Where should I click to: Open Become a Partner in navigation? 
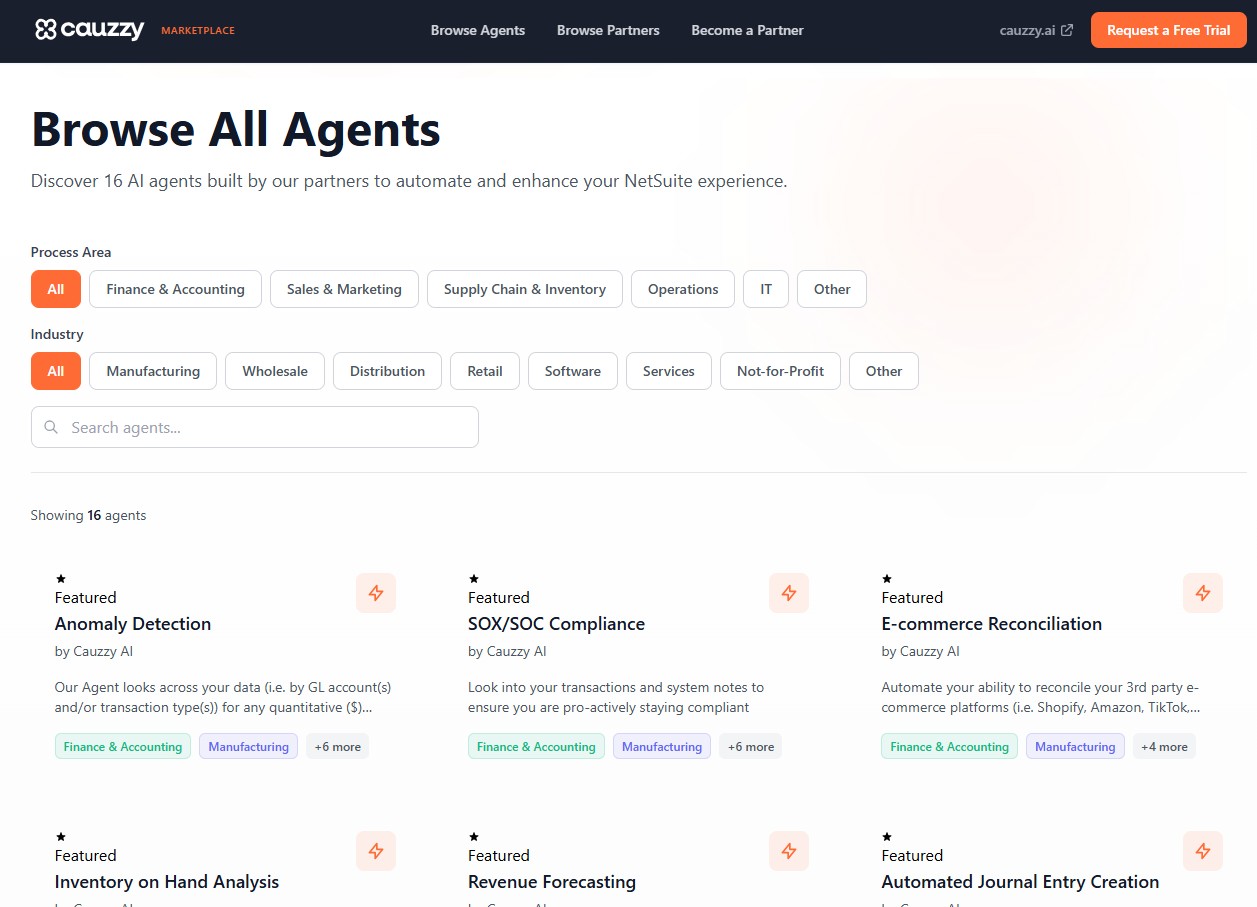click(x=747, y=30)
